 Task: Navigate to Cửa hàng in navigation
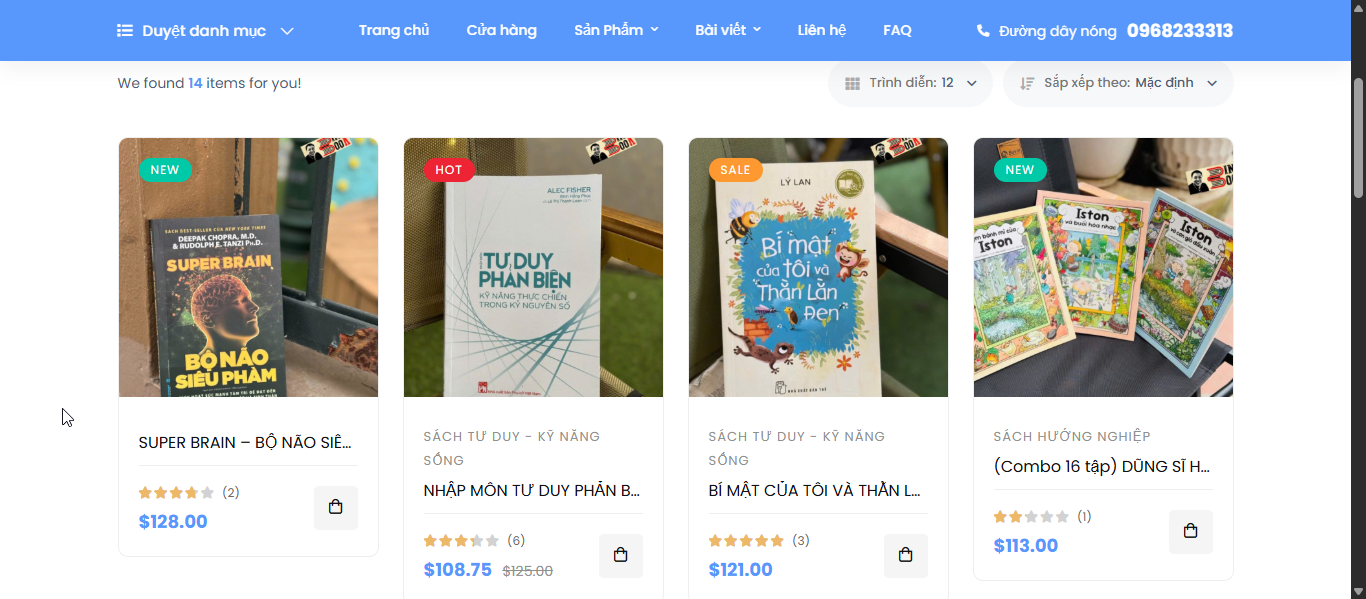(501, 30)
